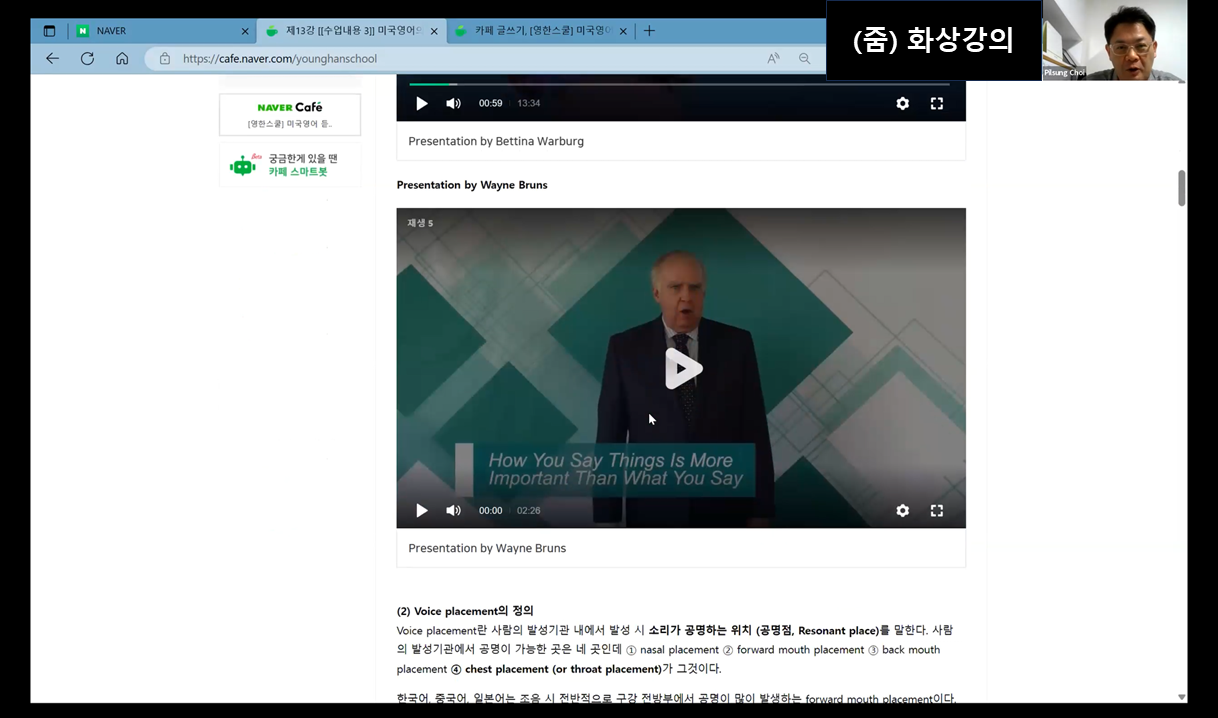1218x718 pixels.
Task: Select the 제13강 수업내용 3 tab
Action: tap(351, 31)
